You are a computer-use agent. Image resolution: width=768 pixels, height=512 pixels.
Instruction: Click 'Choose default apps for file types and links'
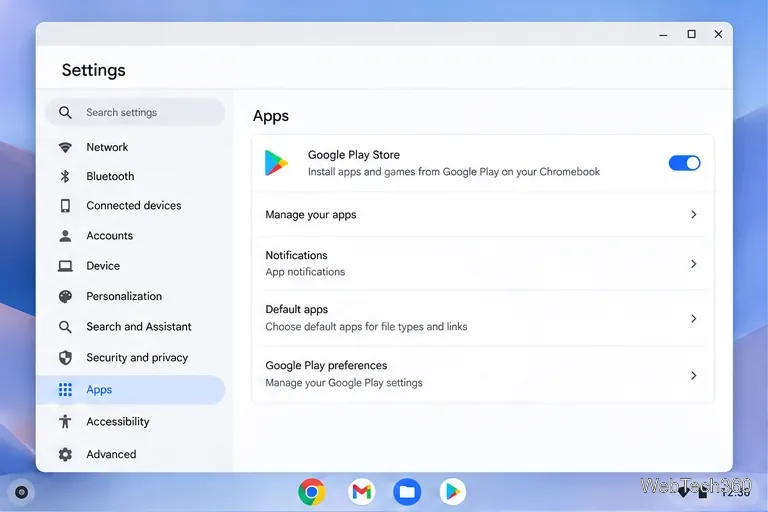pos(366,327)
